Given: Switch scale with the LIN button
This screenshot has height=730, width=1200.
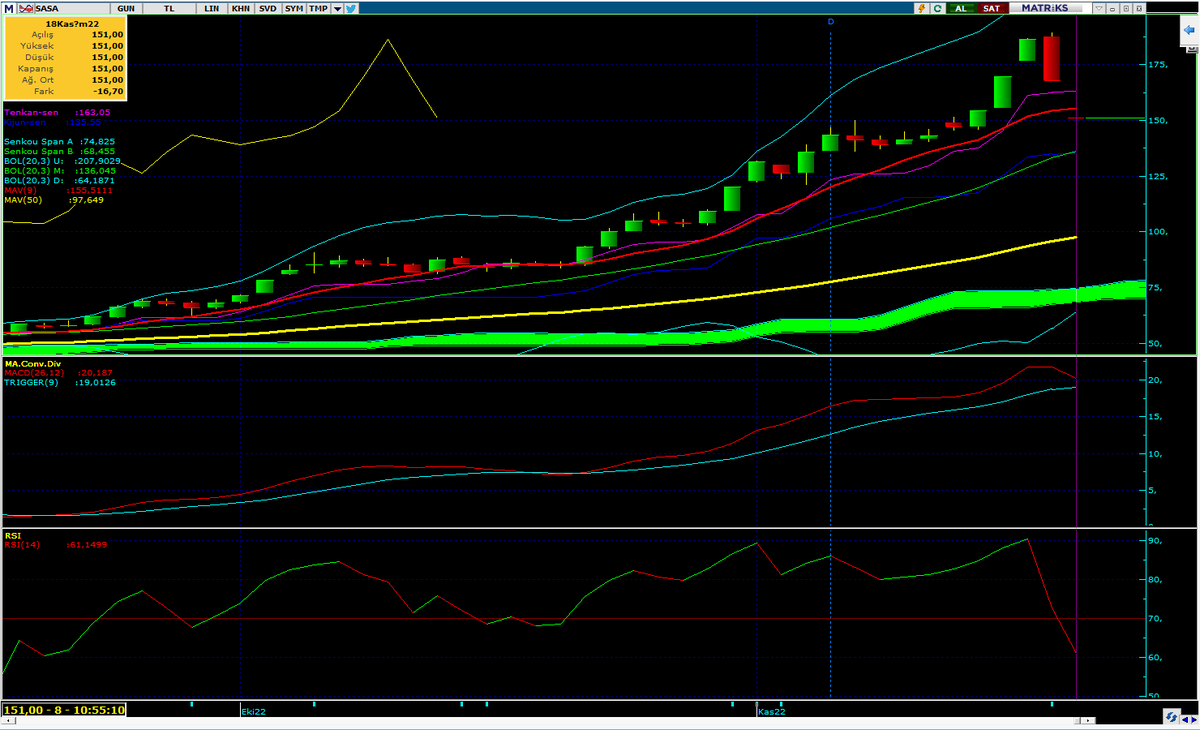Looking at the screenshot, I should click(x=211, y=8).
